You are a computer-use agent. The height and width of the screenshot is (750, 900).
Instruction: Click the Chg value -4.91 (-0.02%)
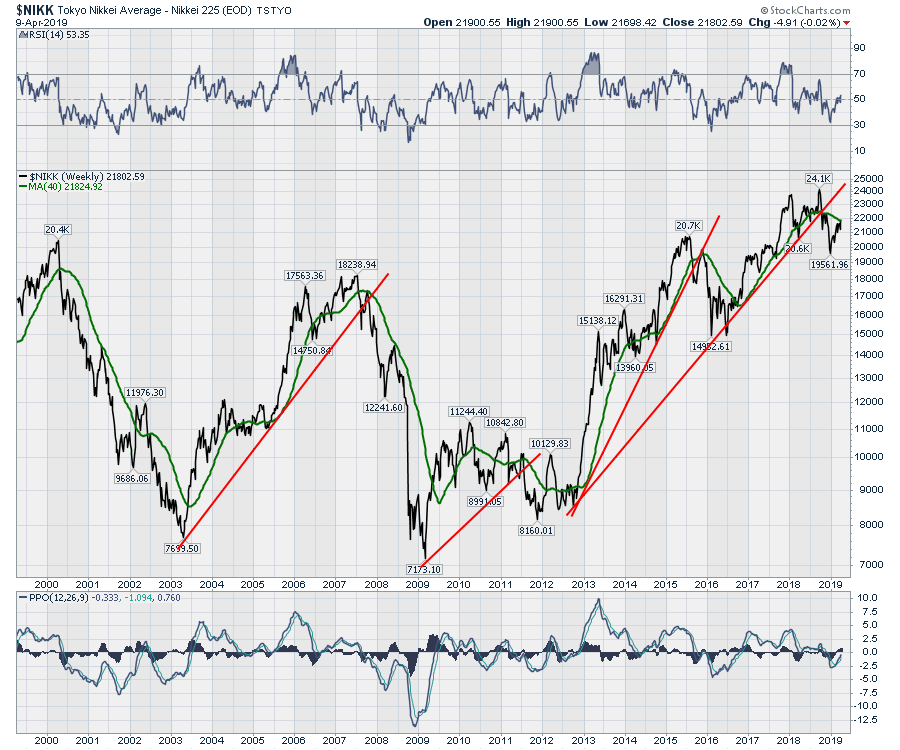coord(807,22)
